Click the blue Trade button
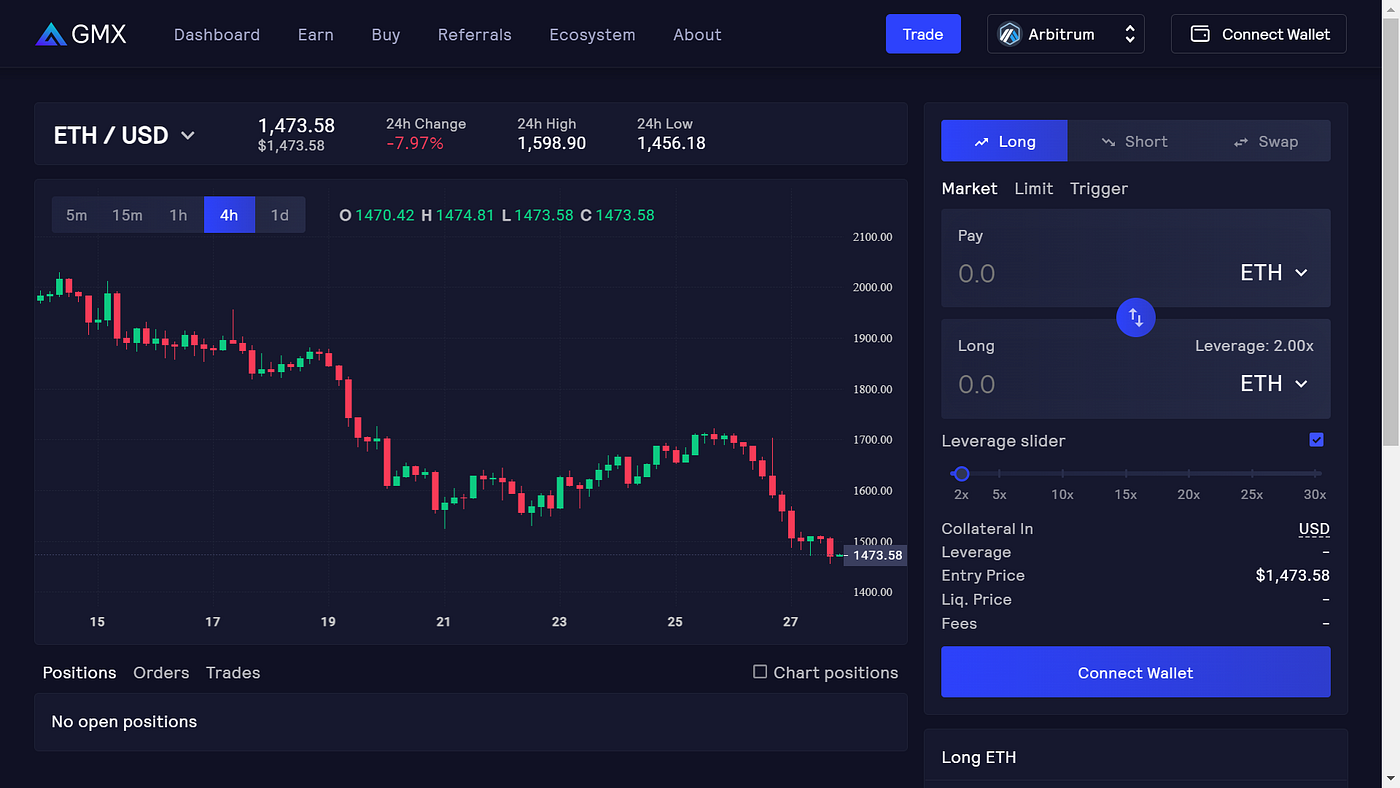This screenshot has width=1400, height=788. click(x=922, y=33)
